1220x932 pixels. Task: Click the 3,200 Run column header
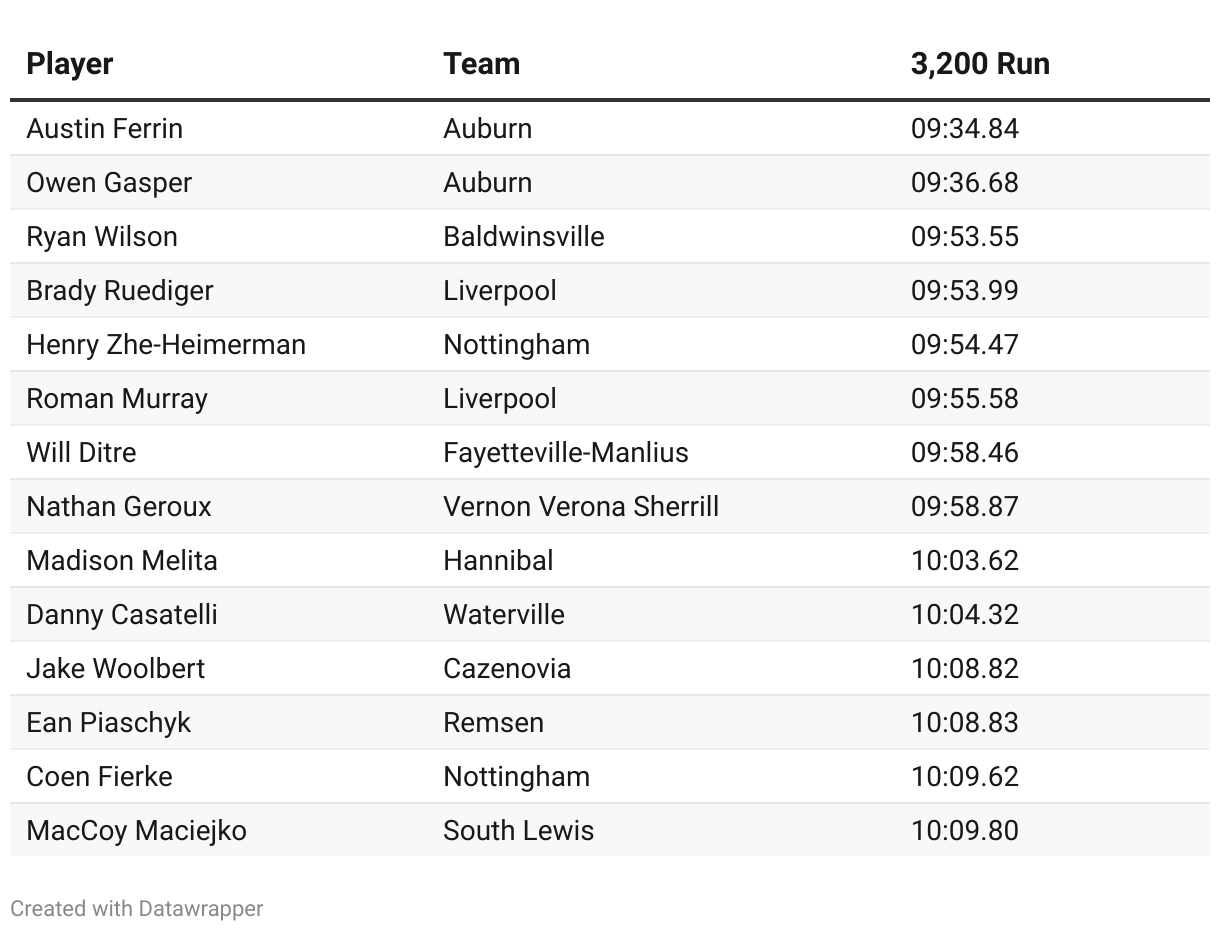click(x=979, y=64)
